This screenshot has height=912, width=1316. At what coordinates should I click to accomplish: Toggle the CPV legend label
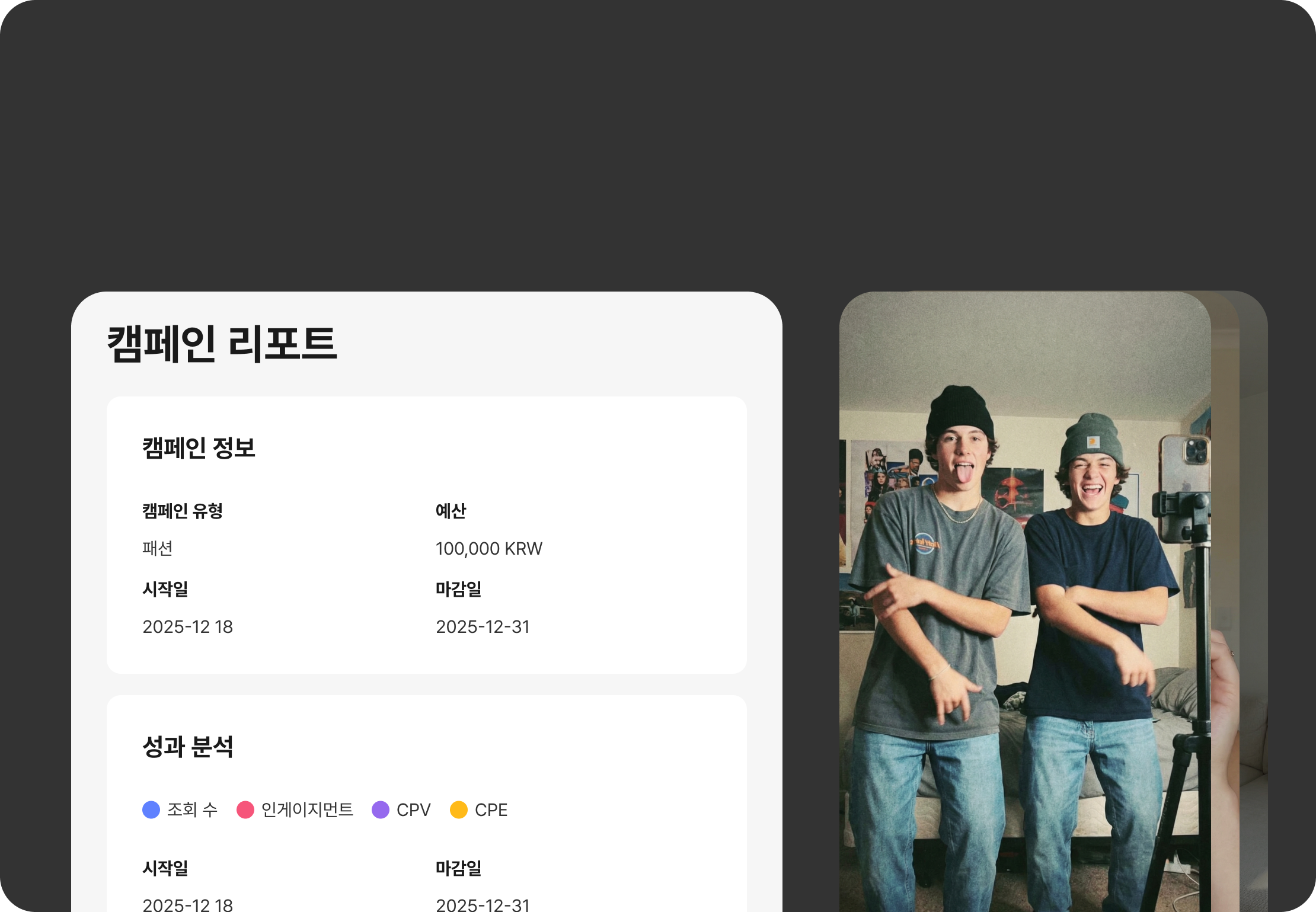(413, 809)
